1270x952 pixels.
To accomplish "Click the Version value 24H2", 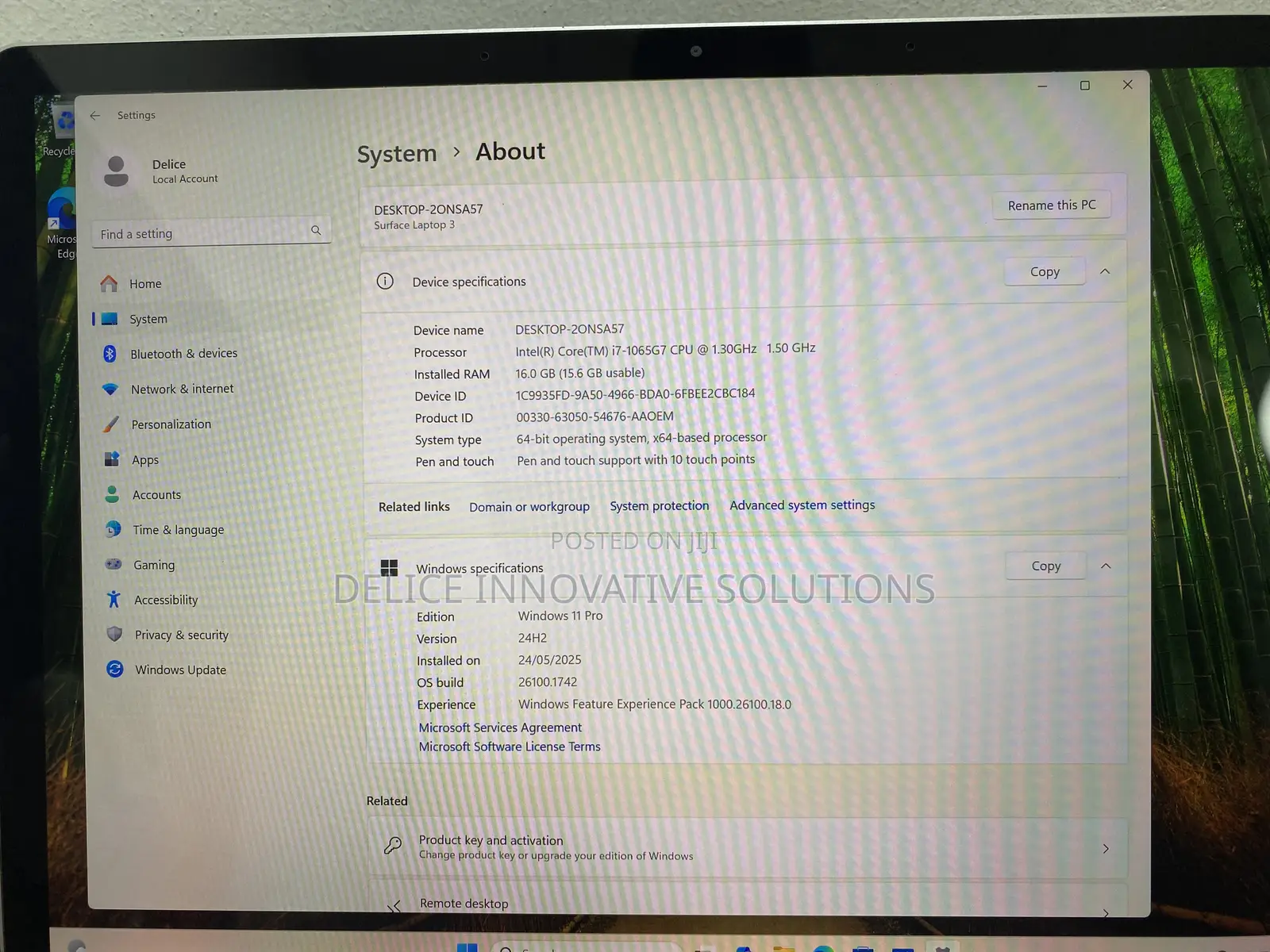I will tap(533, 638).
